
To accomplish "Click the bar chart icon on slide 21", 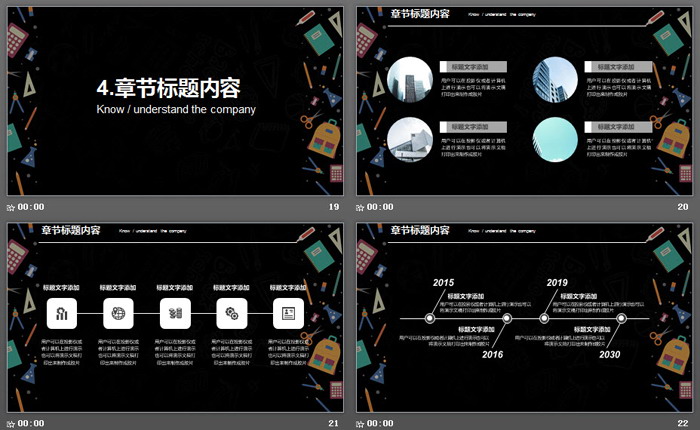I will tap(62, 313).
